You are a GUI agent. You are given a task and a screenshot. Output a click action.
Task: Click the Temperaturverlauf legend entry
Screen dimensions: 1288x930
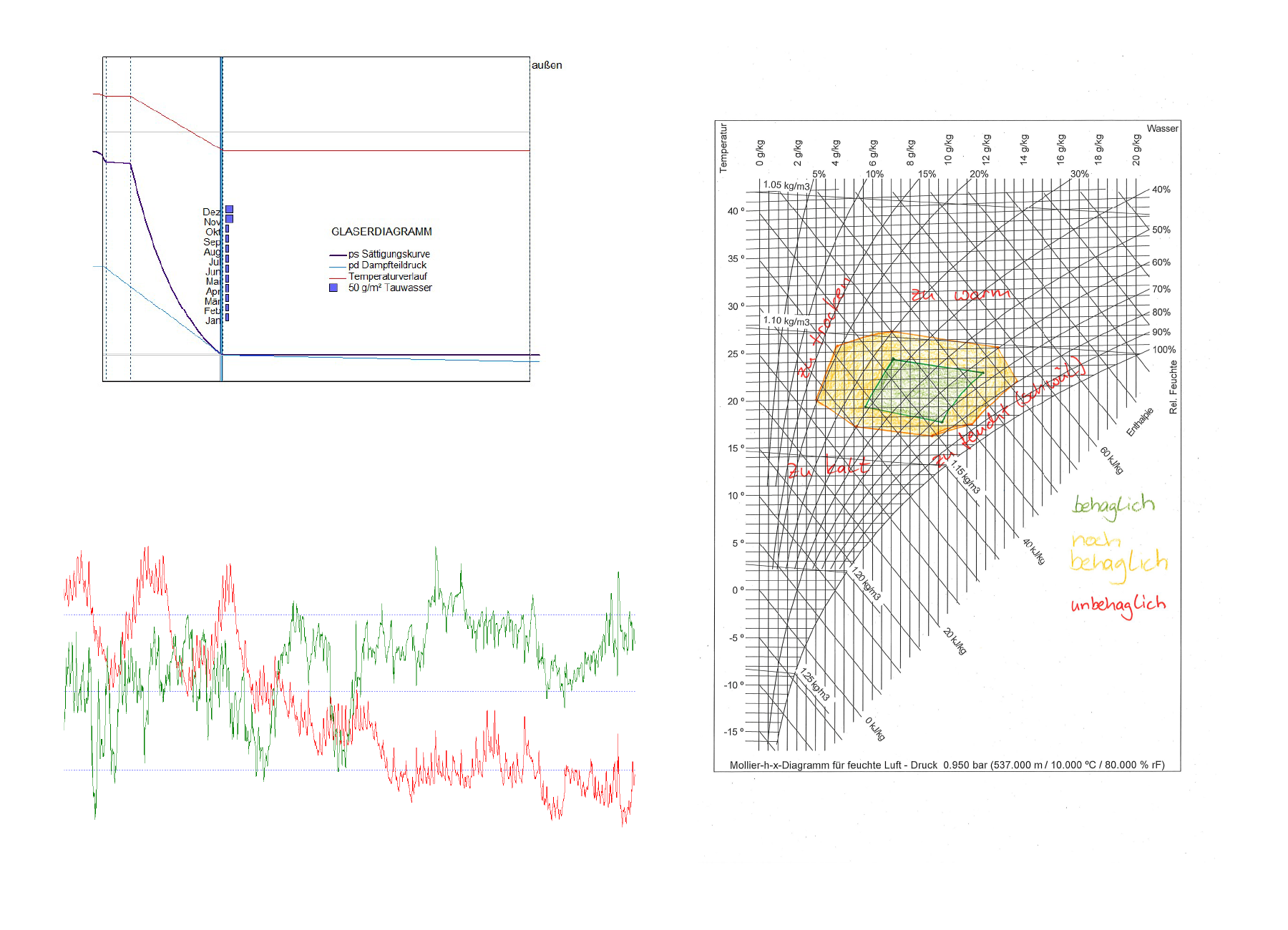coord(387,277)
